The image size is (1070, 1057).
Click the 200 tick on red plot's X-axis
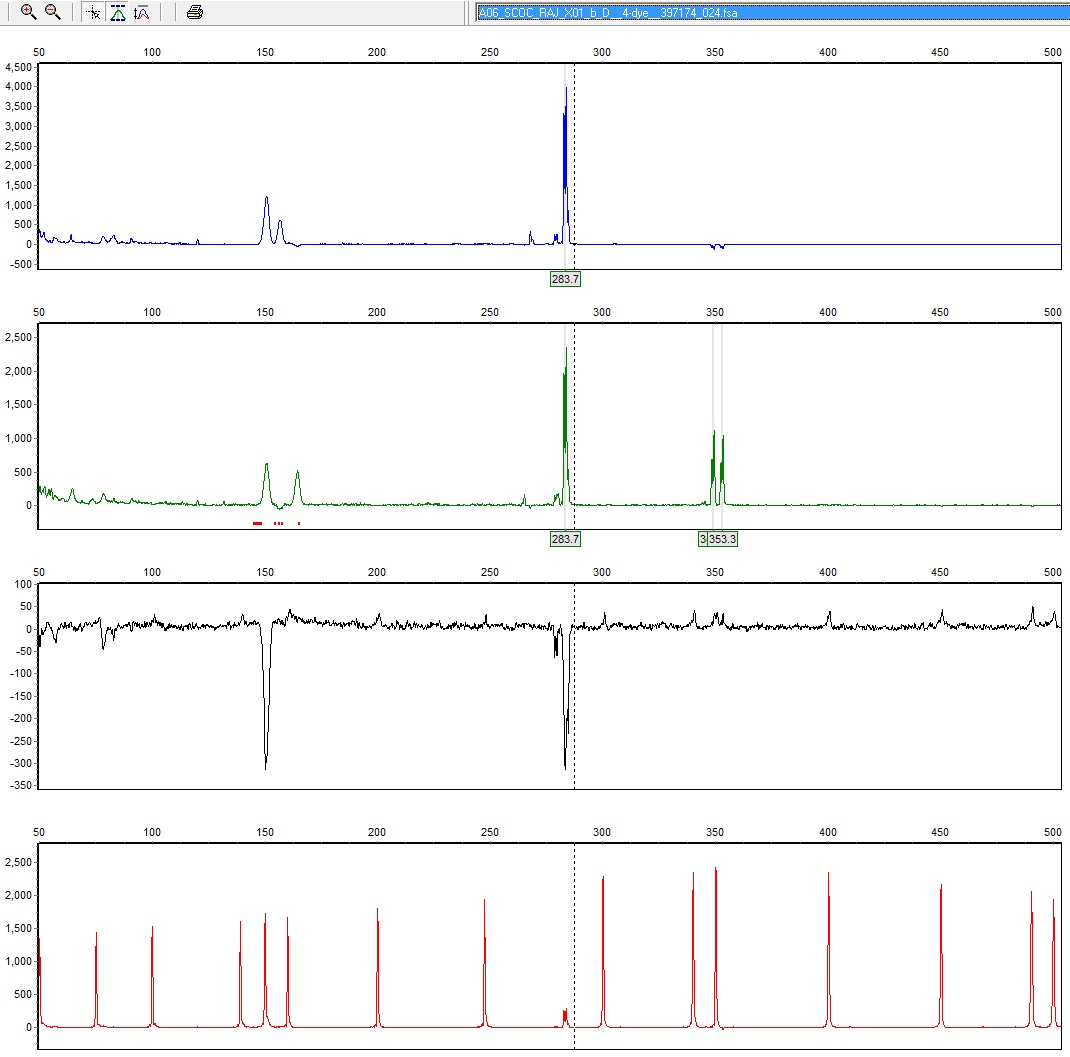(x=377, y=832)
